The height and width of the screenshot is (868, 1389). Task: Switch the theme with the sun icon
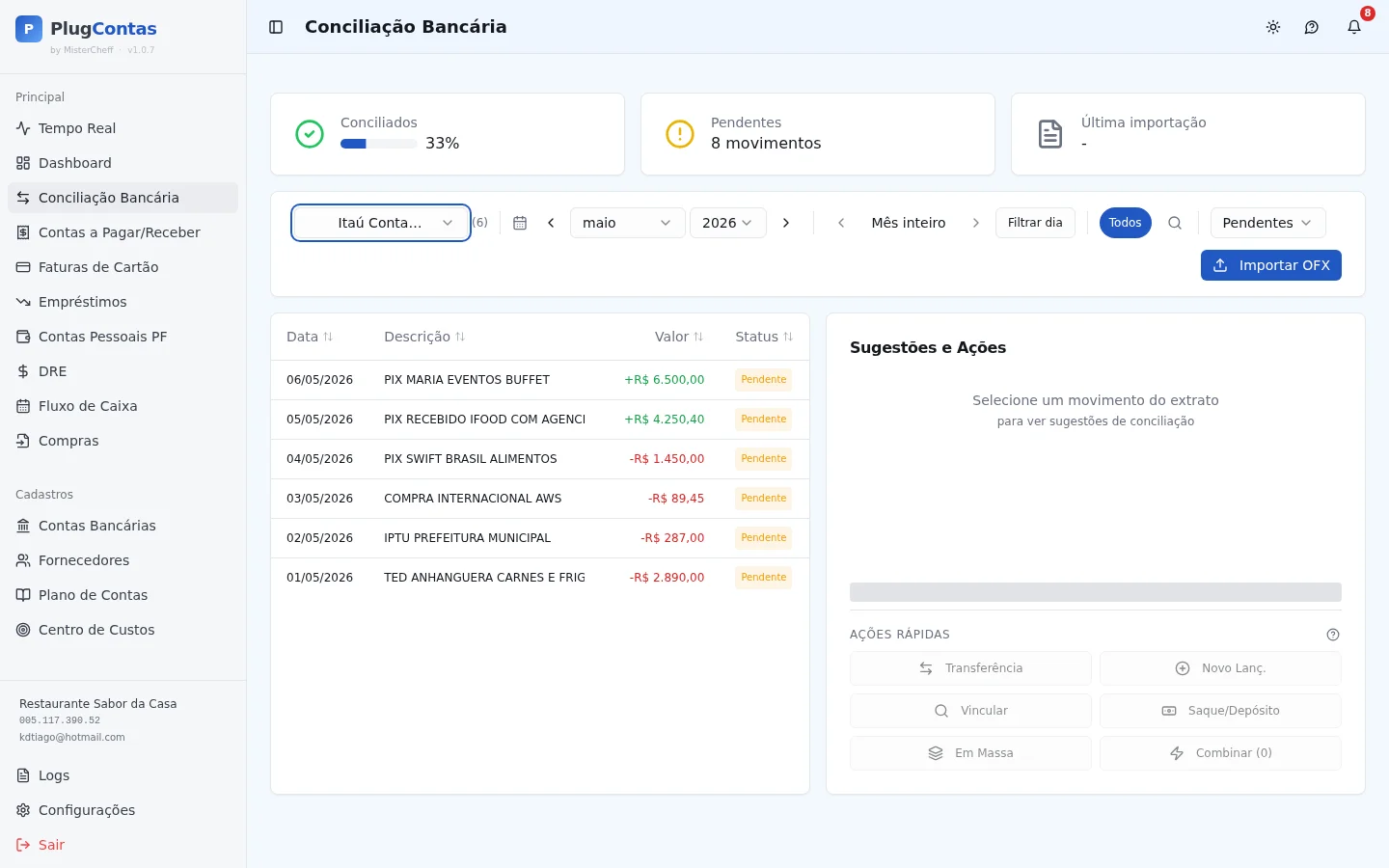tap(1273, 27)
